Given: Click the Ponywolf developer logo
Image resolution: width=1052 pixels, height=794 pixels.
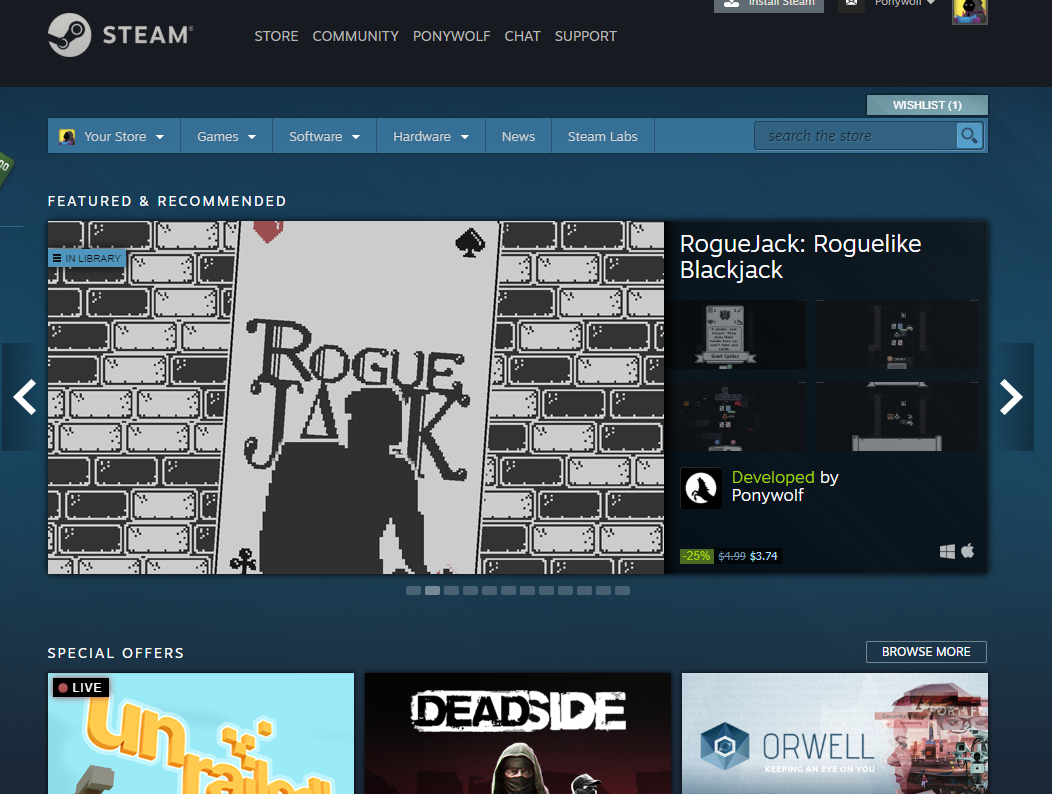Looking at the screenshot, I should pos(701,488).
